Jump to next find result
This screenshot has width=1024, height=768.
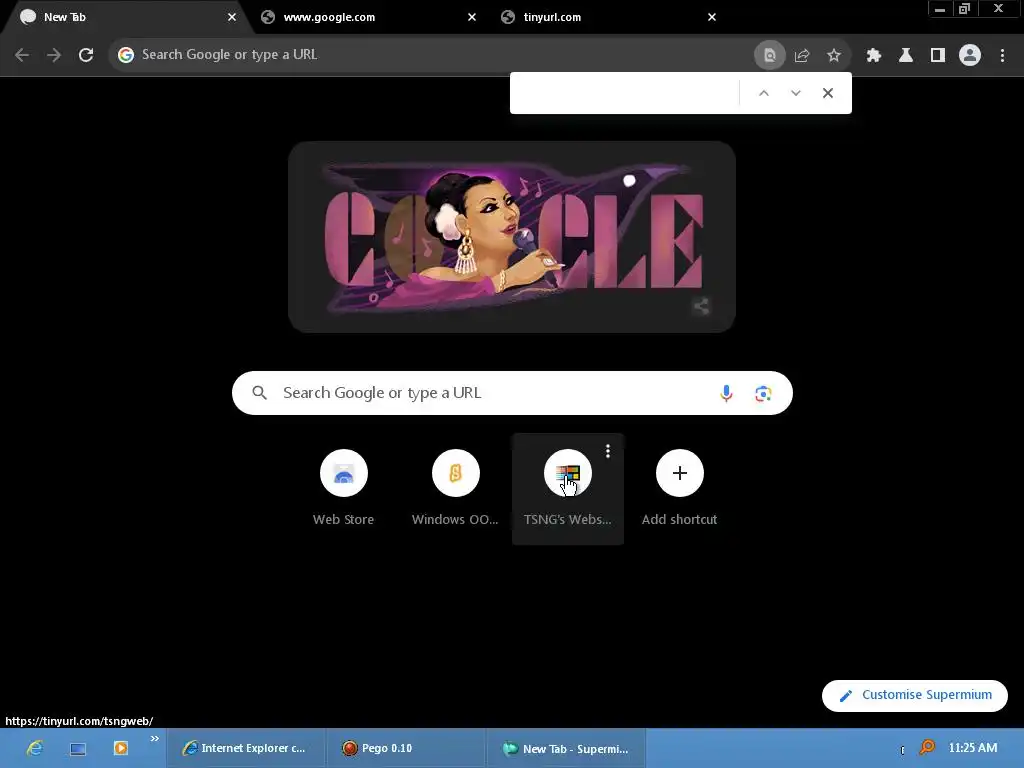795,93
